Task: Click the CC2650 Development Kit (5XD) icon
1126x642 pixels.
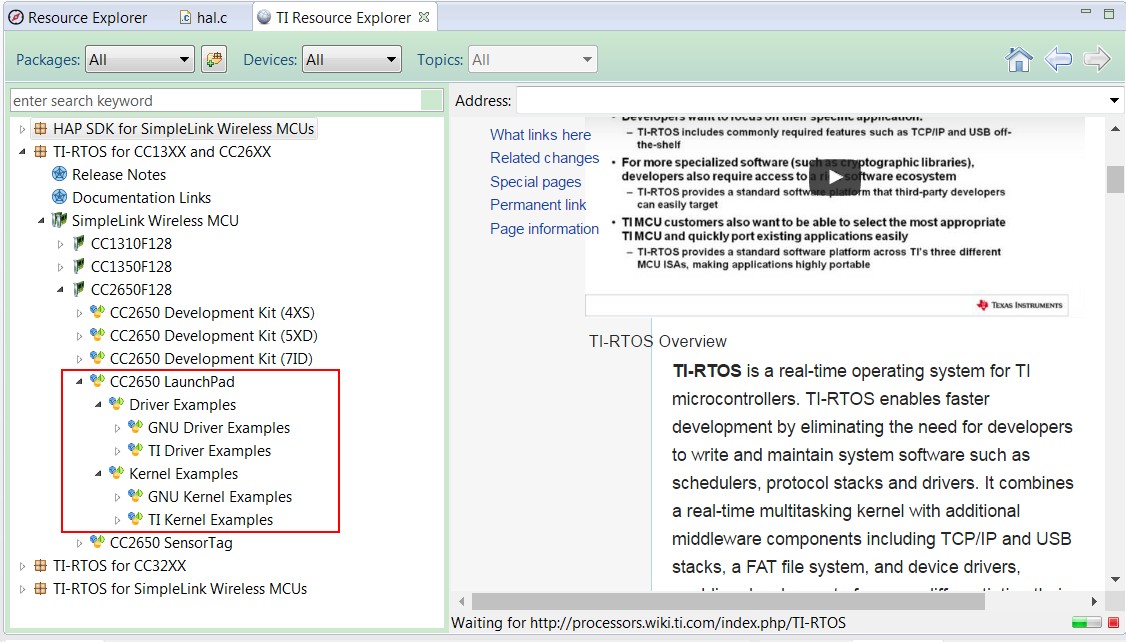Action: click(x=98, y=335)
